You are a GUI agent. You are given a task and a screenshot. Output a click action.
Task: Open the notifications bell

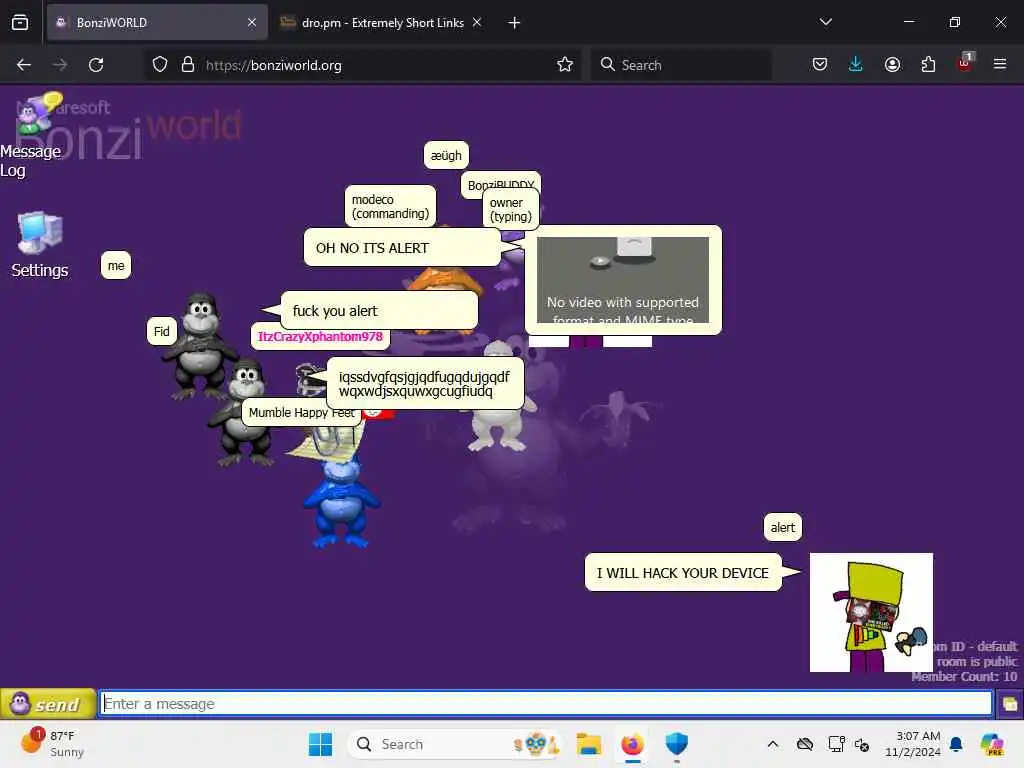956,744
